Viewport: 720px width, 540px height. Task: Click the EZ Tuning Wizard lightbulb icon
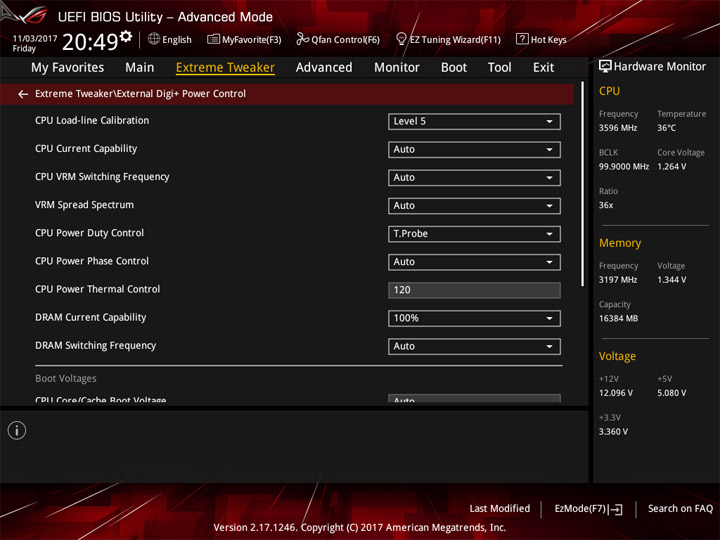[401, 39]
